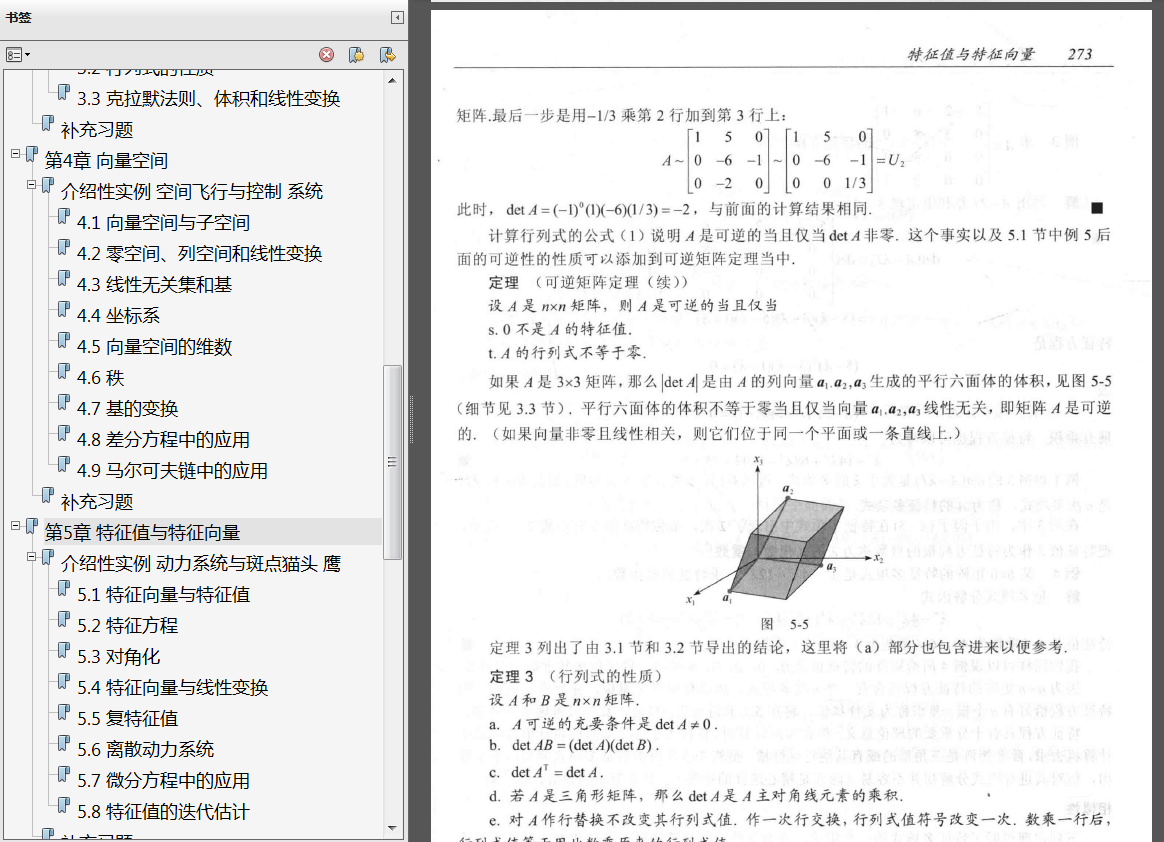Click the bookmark icon beside 4.2 零空间
Viewport: 1164px width, 842px height.
(64, 247)
